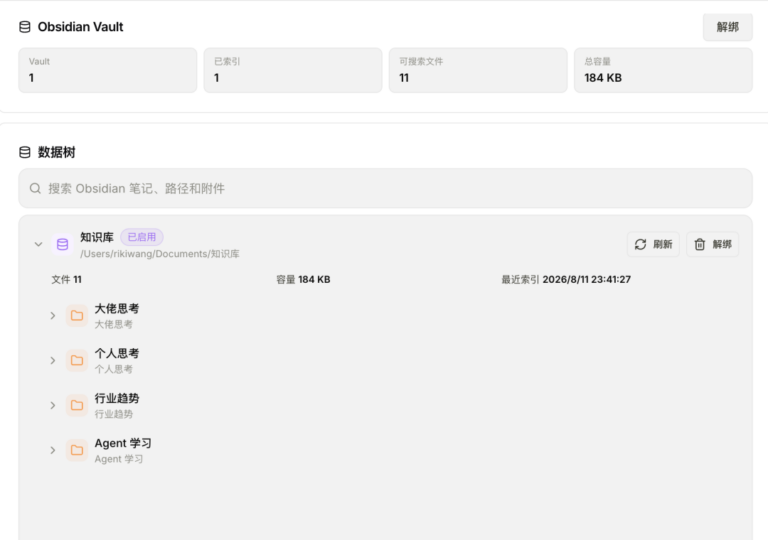Click the path /Users/rikiwang/Documents/知识库

coord(160,254)
